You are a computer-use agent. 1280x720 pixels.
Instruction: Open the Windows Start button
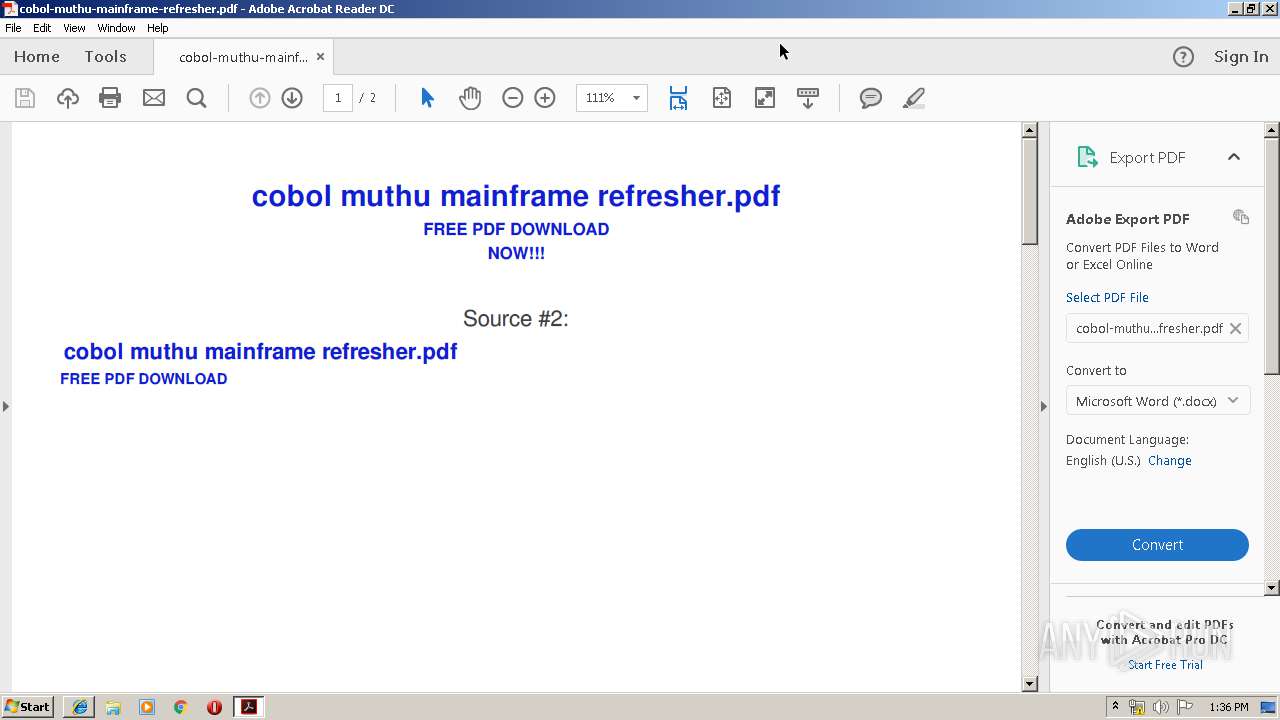(x=28, y=707)
